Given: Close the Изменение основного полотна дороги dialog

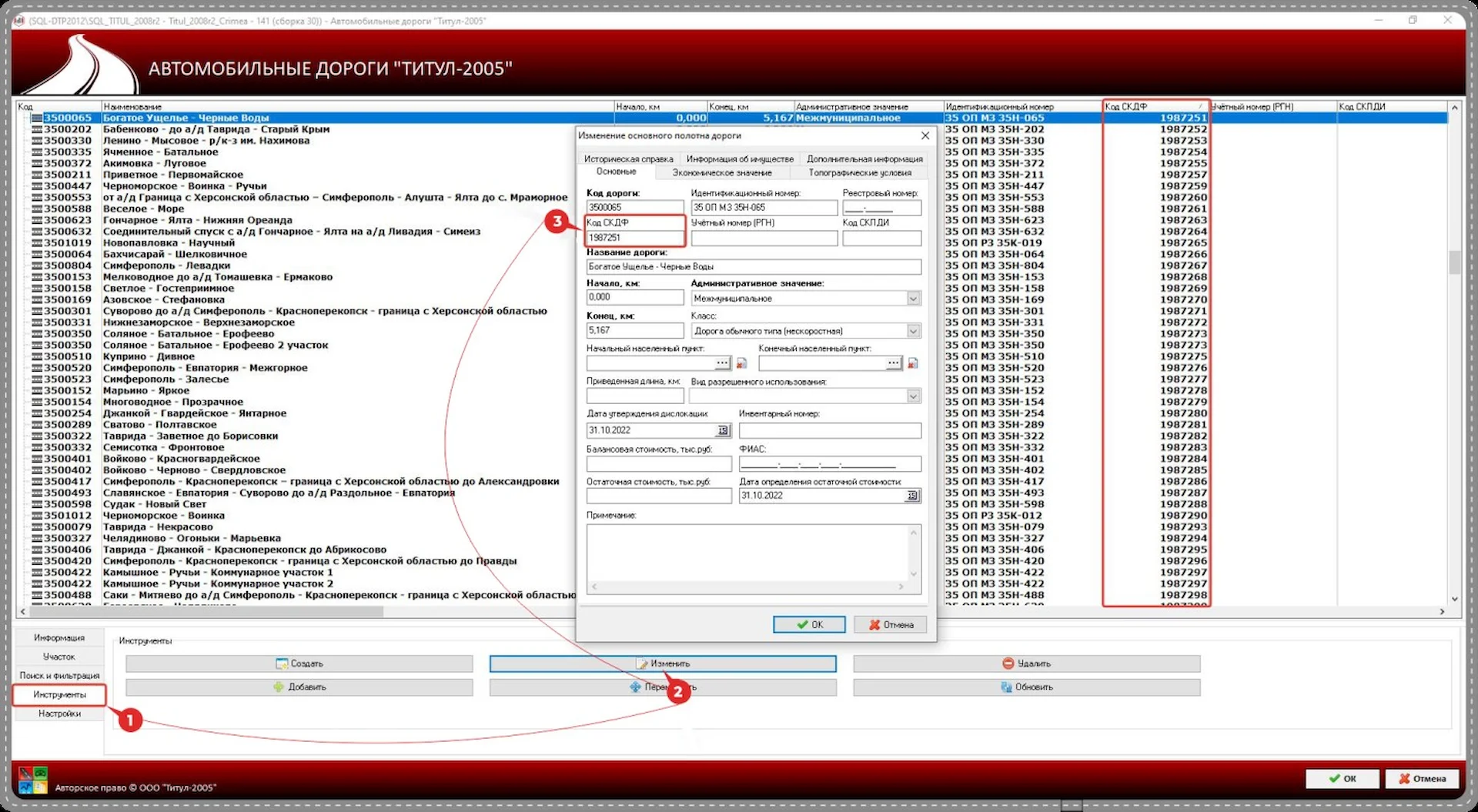Looking at the screenshot, I should tap(925, 135).
